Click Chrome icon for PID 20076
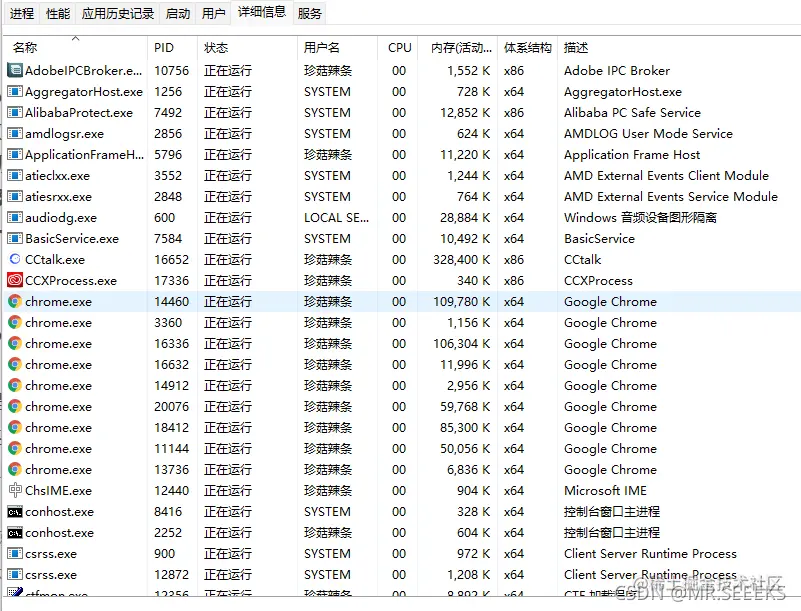Screen dimensions: 801x611 (x=15, y=406)
